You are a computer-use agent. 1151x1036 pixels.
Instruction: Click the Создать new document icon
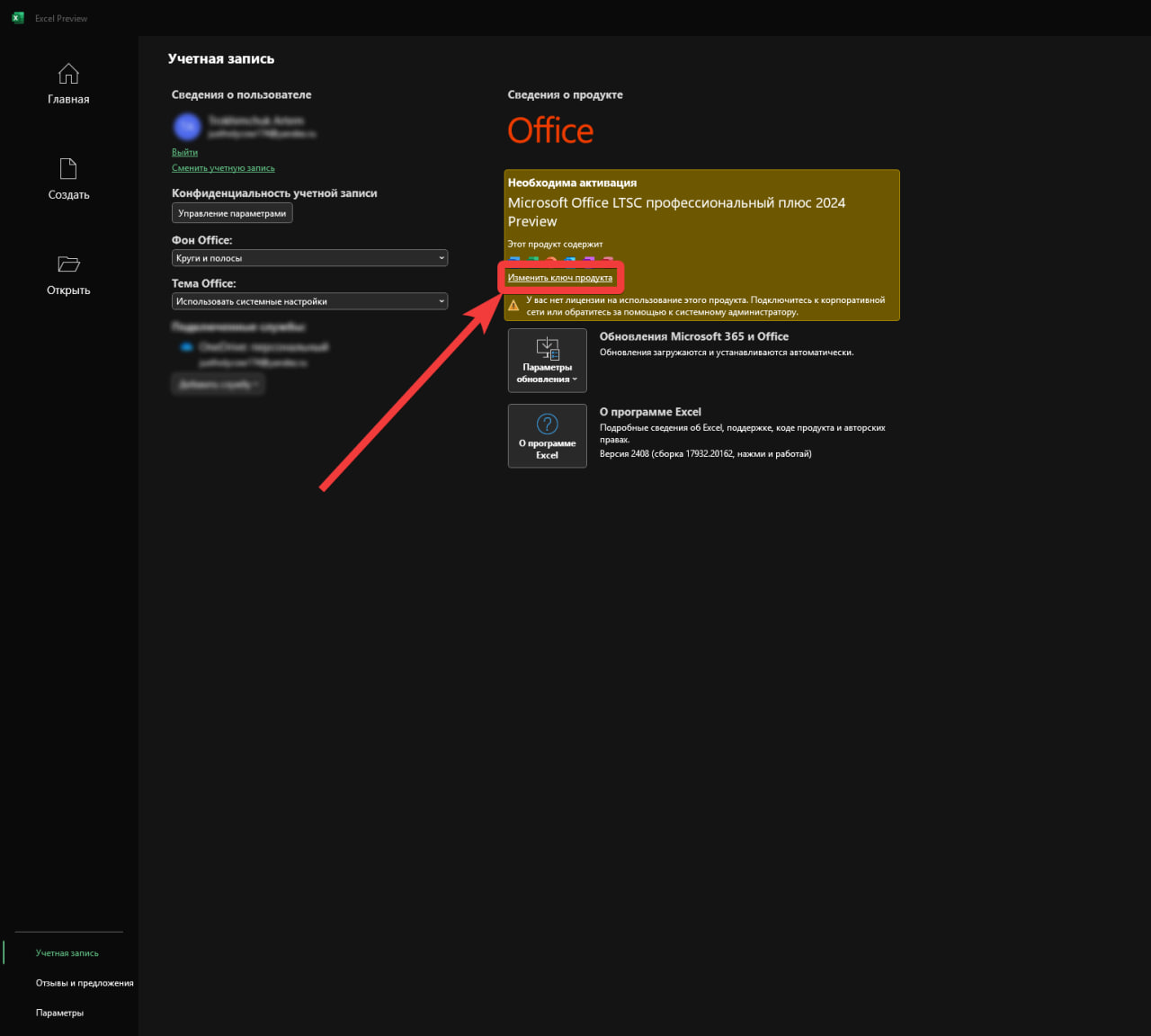(x=68, y=169)
